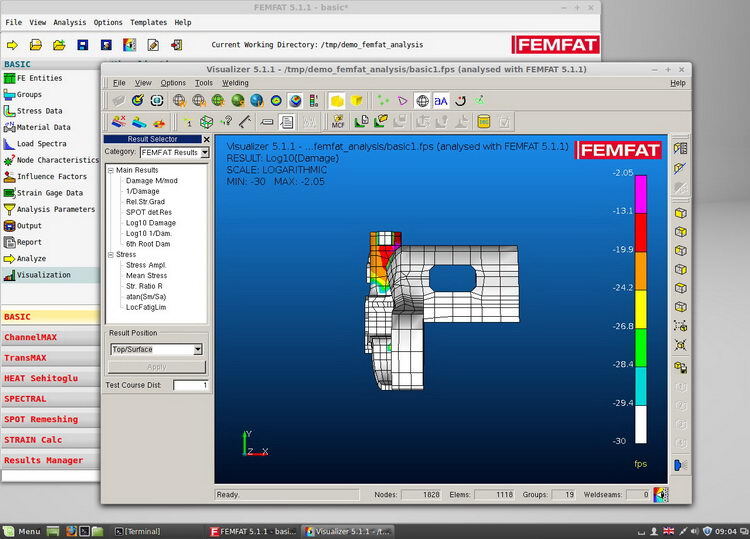Click the Node Characteristics sidebar icon

tap(9, 160)
